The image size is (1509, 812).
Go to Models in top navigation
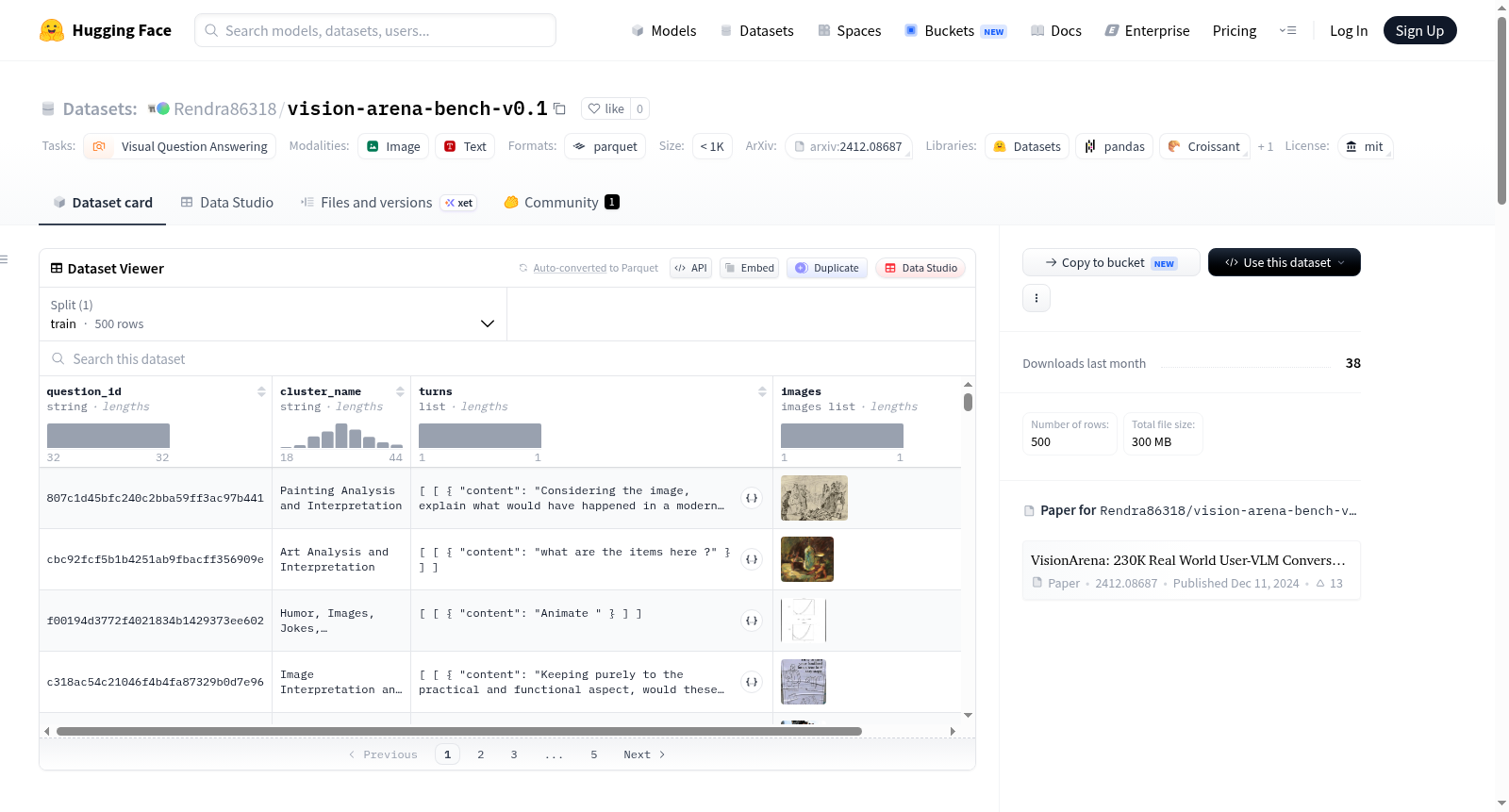click(664, 30)
